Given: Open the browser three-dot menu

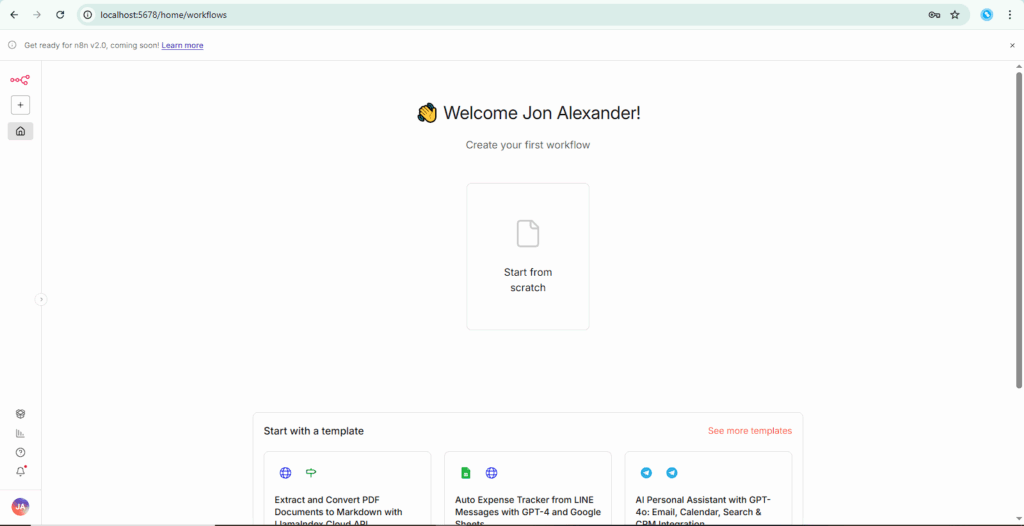Looking at the screenshot, I should pyautogui.click(x=1010, y=14).
